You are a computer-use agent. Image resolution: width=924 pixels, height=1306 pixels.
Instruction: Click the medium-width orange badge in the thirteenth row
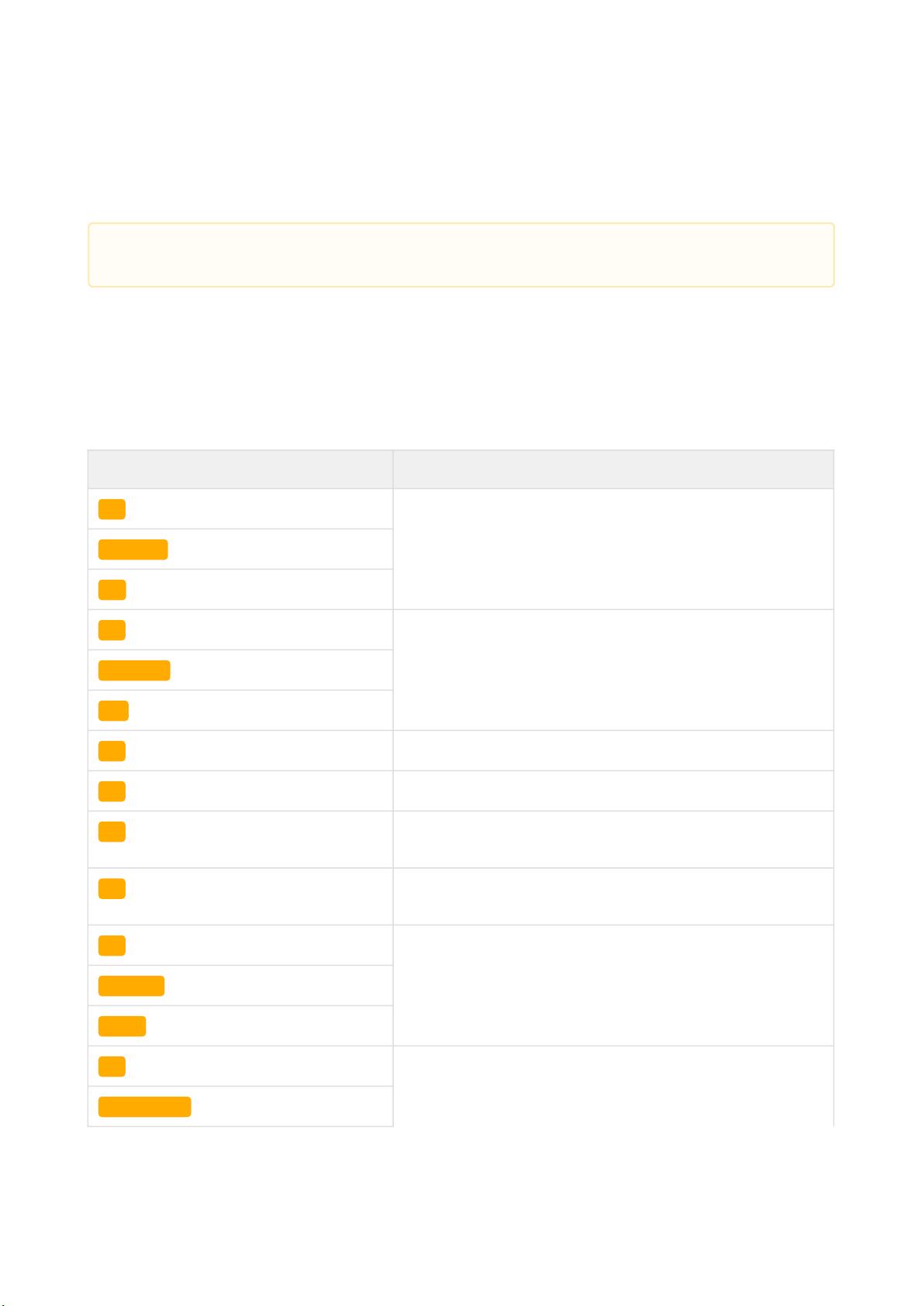pyautogui.click(x=122, y=1026)
